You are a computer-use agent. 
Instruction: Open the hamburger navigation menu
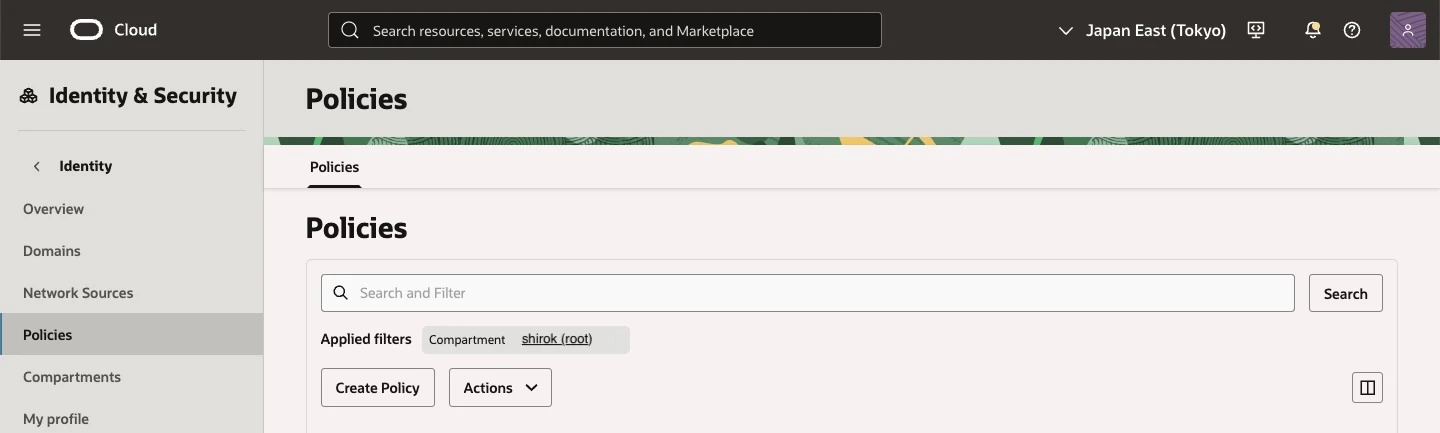tap(32, 30)
